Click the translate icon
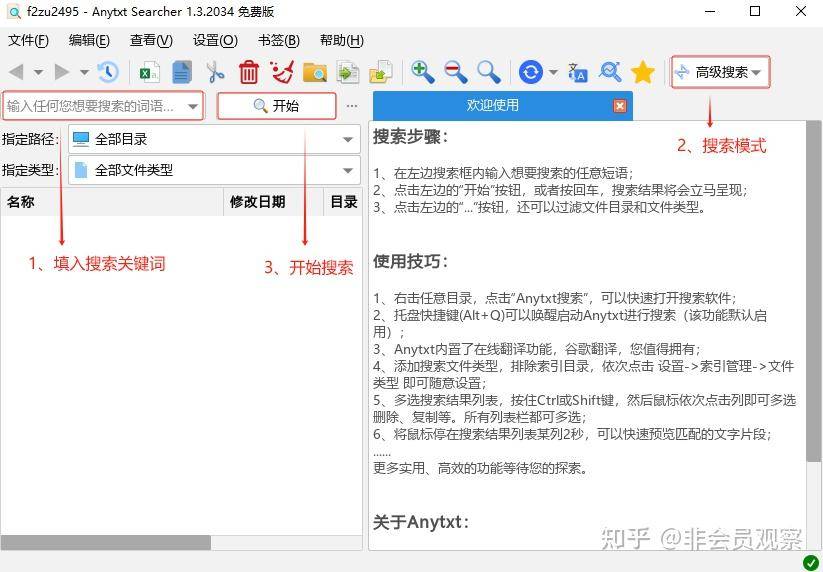This screenshot has width=823, height=572. tap(577, 72)
